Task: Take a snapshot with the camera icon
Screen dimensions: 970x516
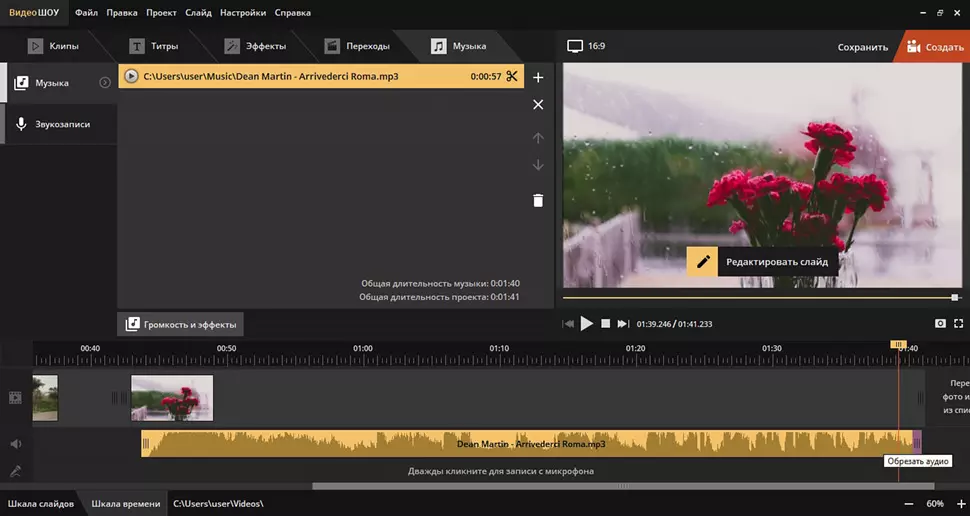Action: (940, 324)
